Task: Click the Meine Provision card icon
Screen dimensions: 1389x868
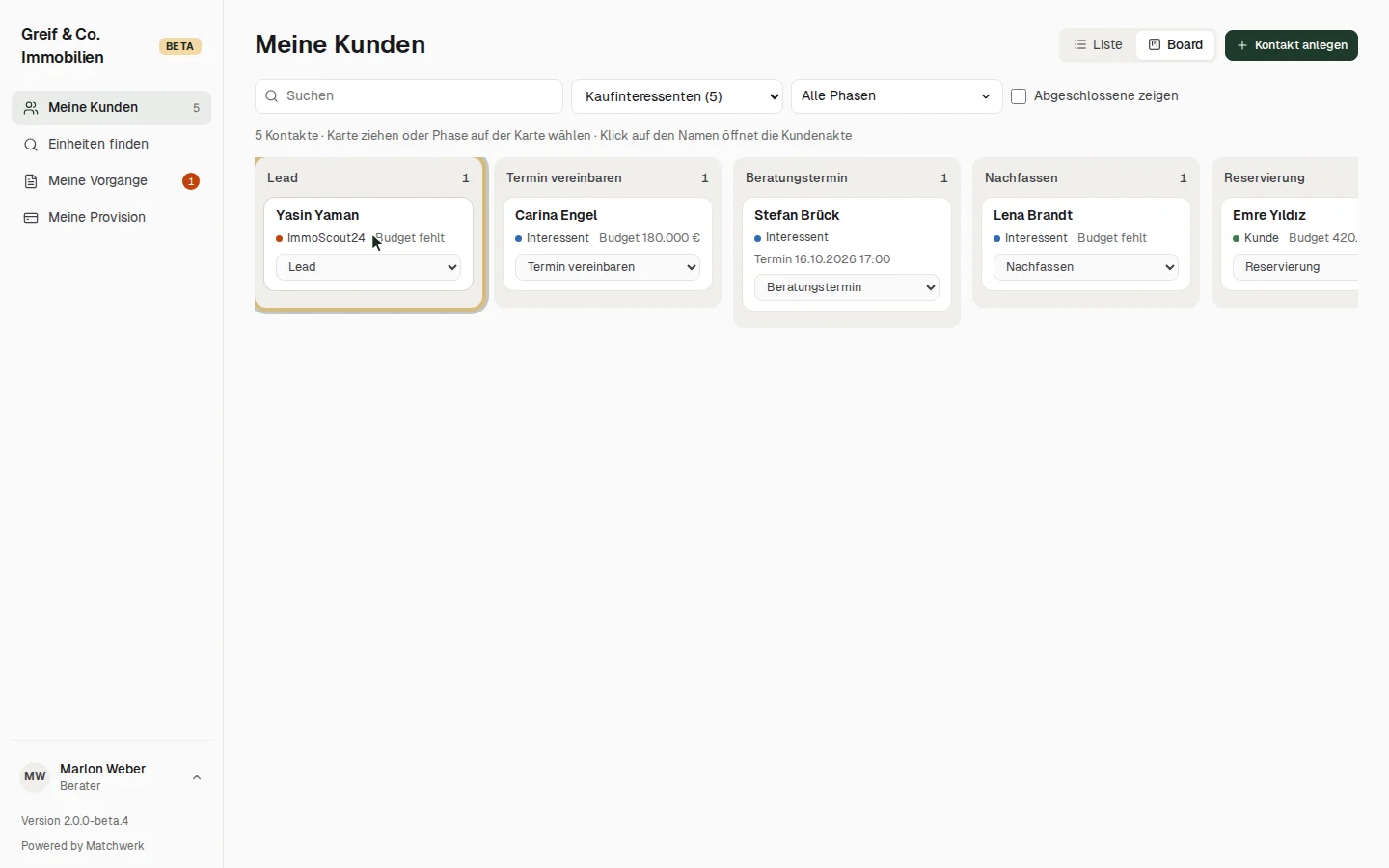Action: pyautogui.click(x=31, y=218)
